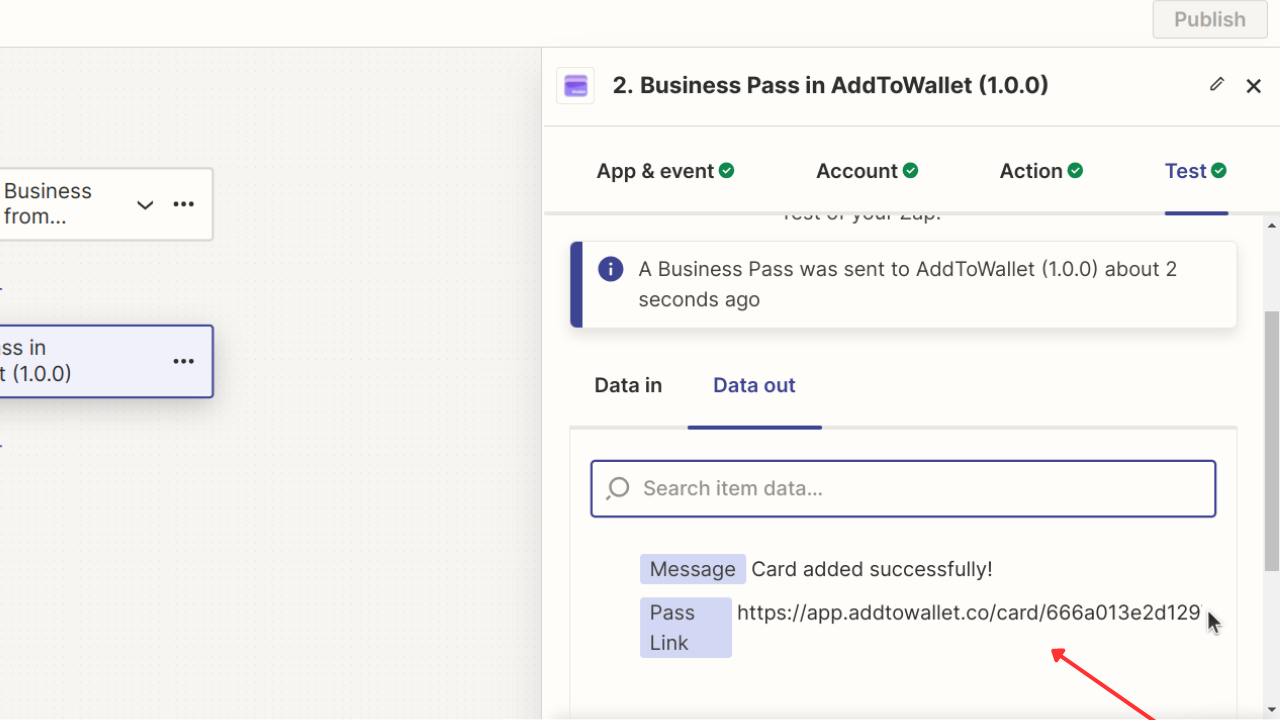Collapse the AddToWallet step panel
The height and width of the screenshot is (720, 1280).
pyautogui.click(x=1253, y=85)
